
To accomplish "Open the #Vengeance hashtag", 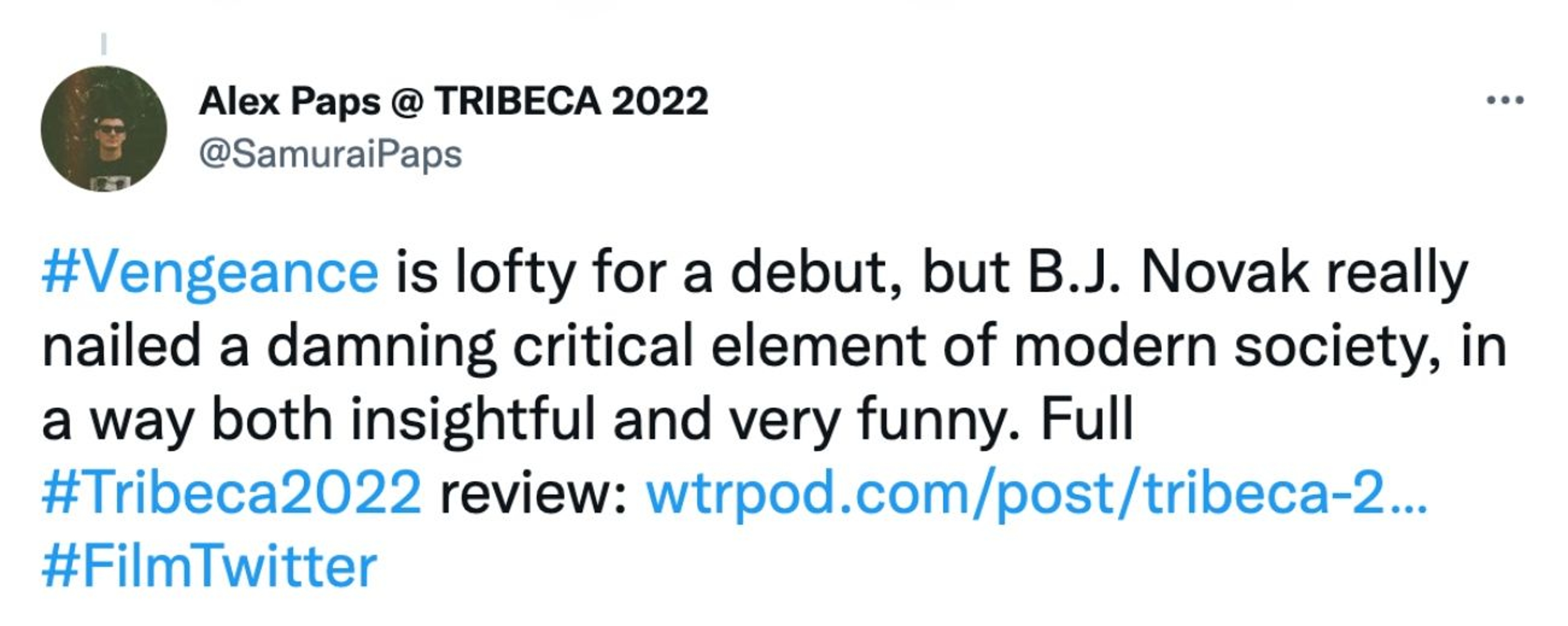I will pos(210,274).
